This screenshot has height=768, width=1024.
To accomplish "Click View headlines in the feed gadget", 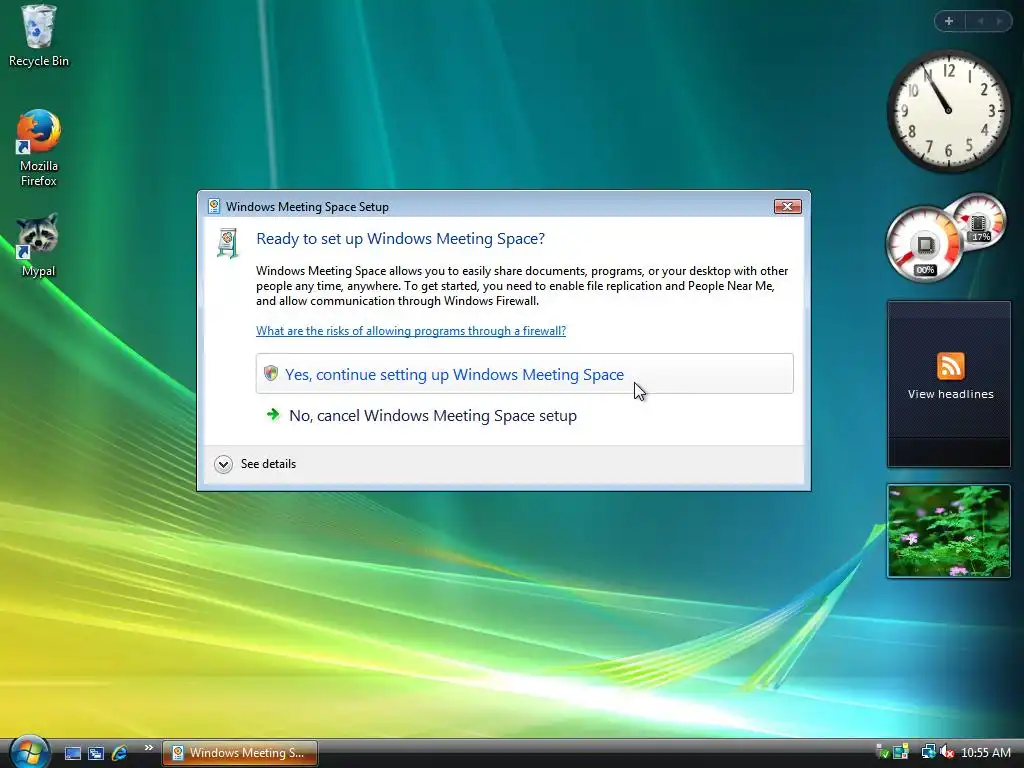I will [x=950, y=394].
